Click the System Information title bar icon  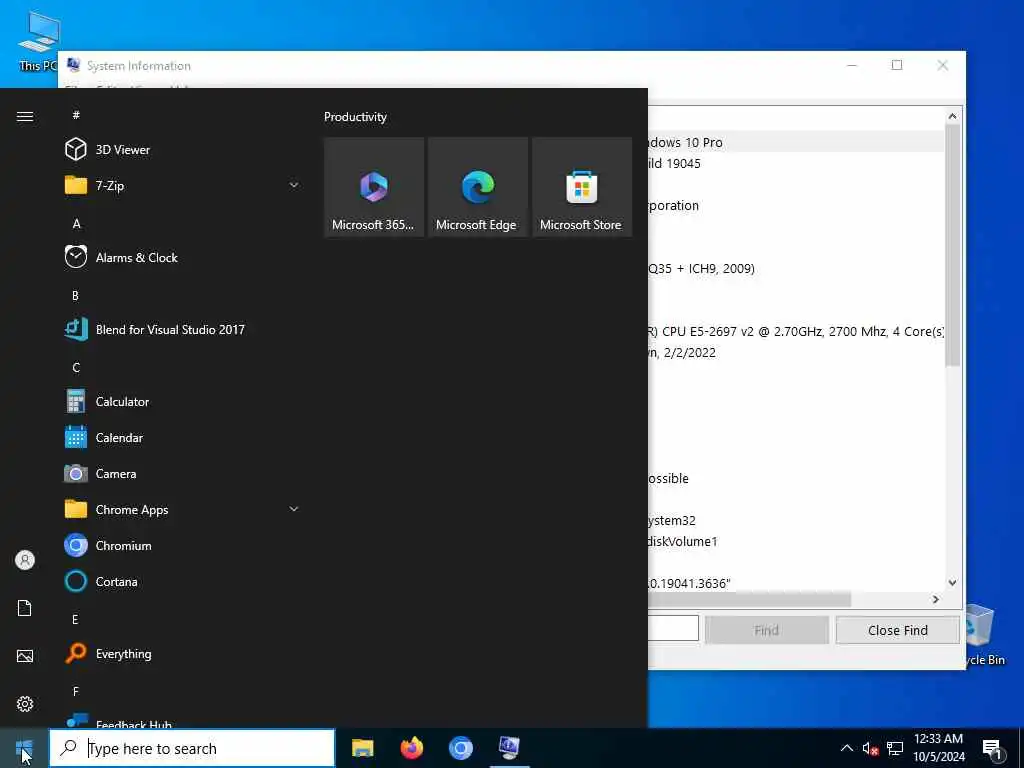pyautogui.click(x=74, y=65)
